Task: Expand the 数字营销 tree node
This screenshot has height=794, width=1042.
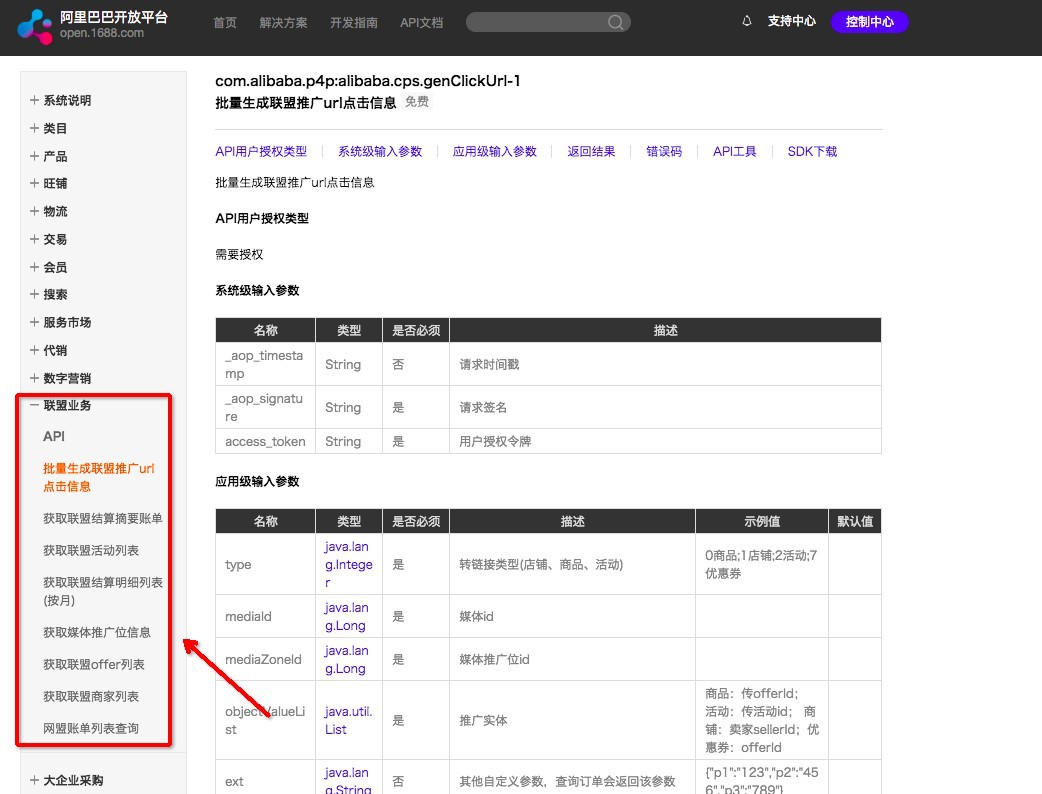Action: coord(34,378)
